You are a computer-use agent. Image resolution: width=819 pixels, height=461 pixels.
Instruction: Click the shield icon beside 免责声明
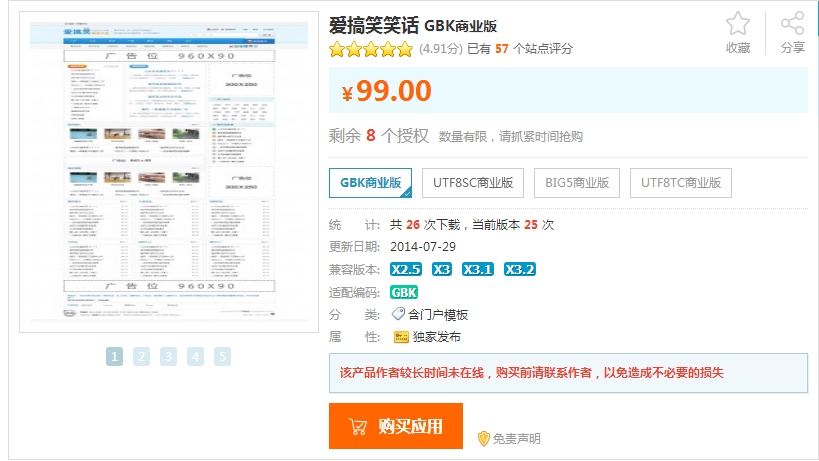click(x=484, y=439)
